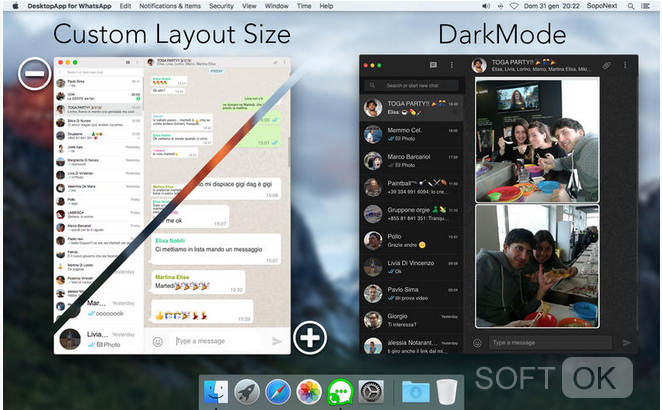Open the Edit menu
662x410 pixels.
point(125,6)
